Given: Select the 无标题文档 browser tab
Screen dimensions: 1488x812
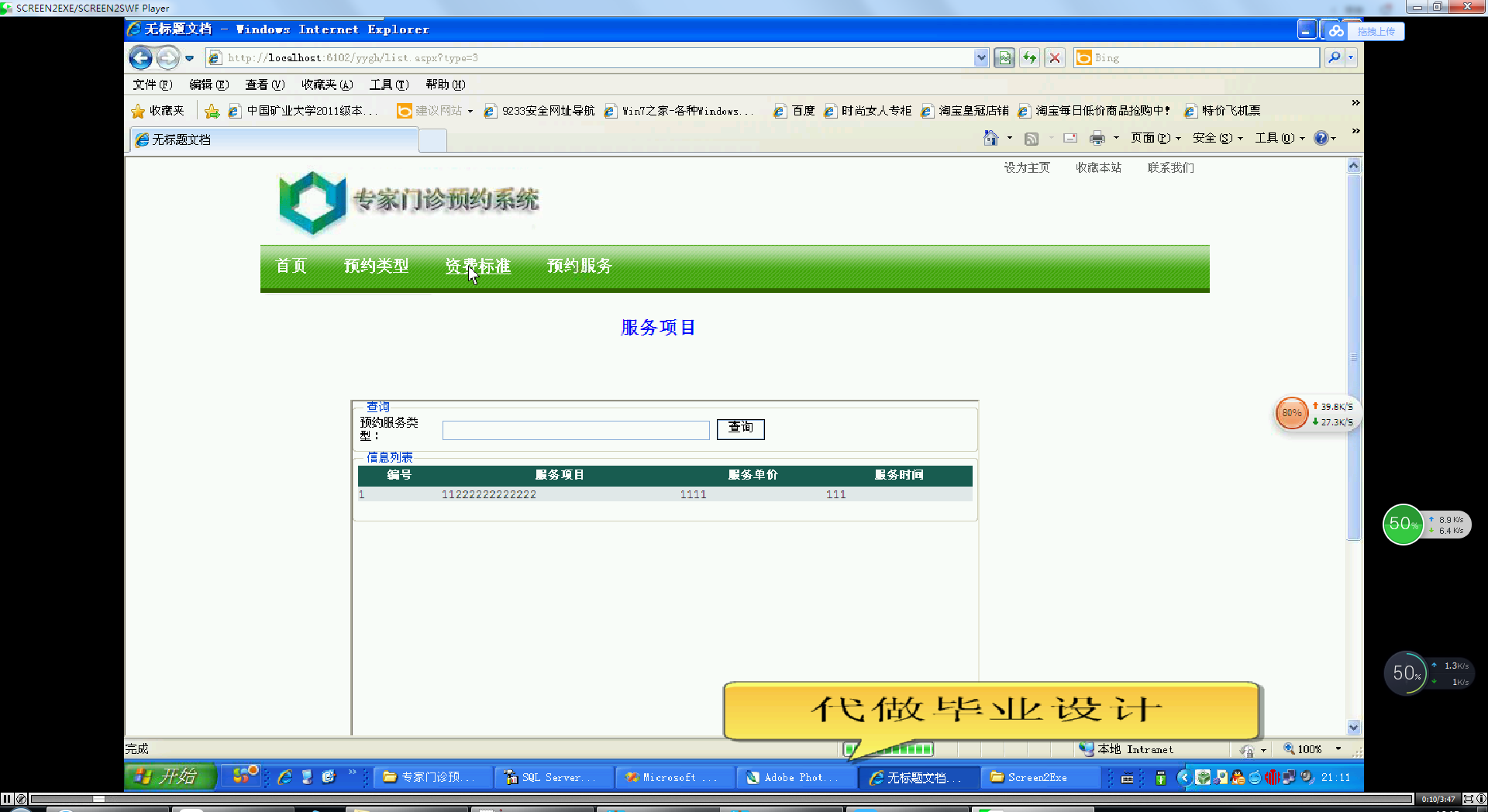Looking at the screenshot, I should 274,139.
